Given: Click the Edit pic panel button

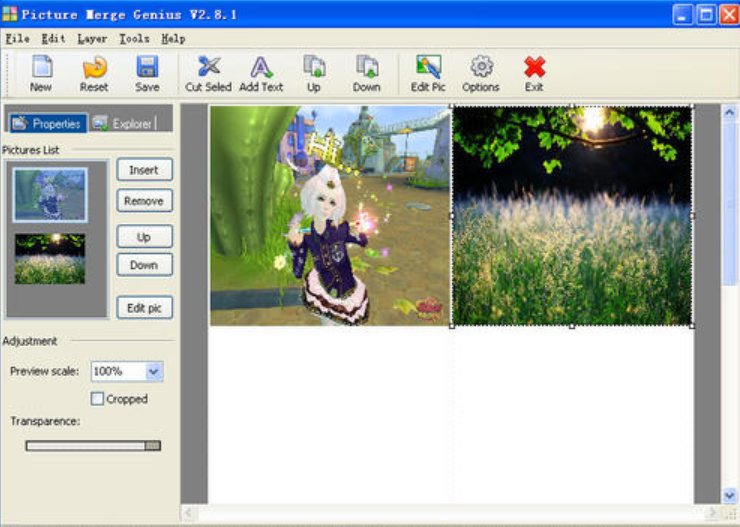Looking at the screenshot, I should coord(144,308).
